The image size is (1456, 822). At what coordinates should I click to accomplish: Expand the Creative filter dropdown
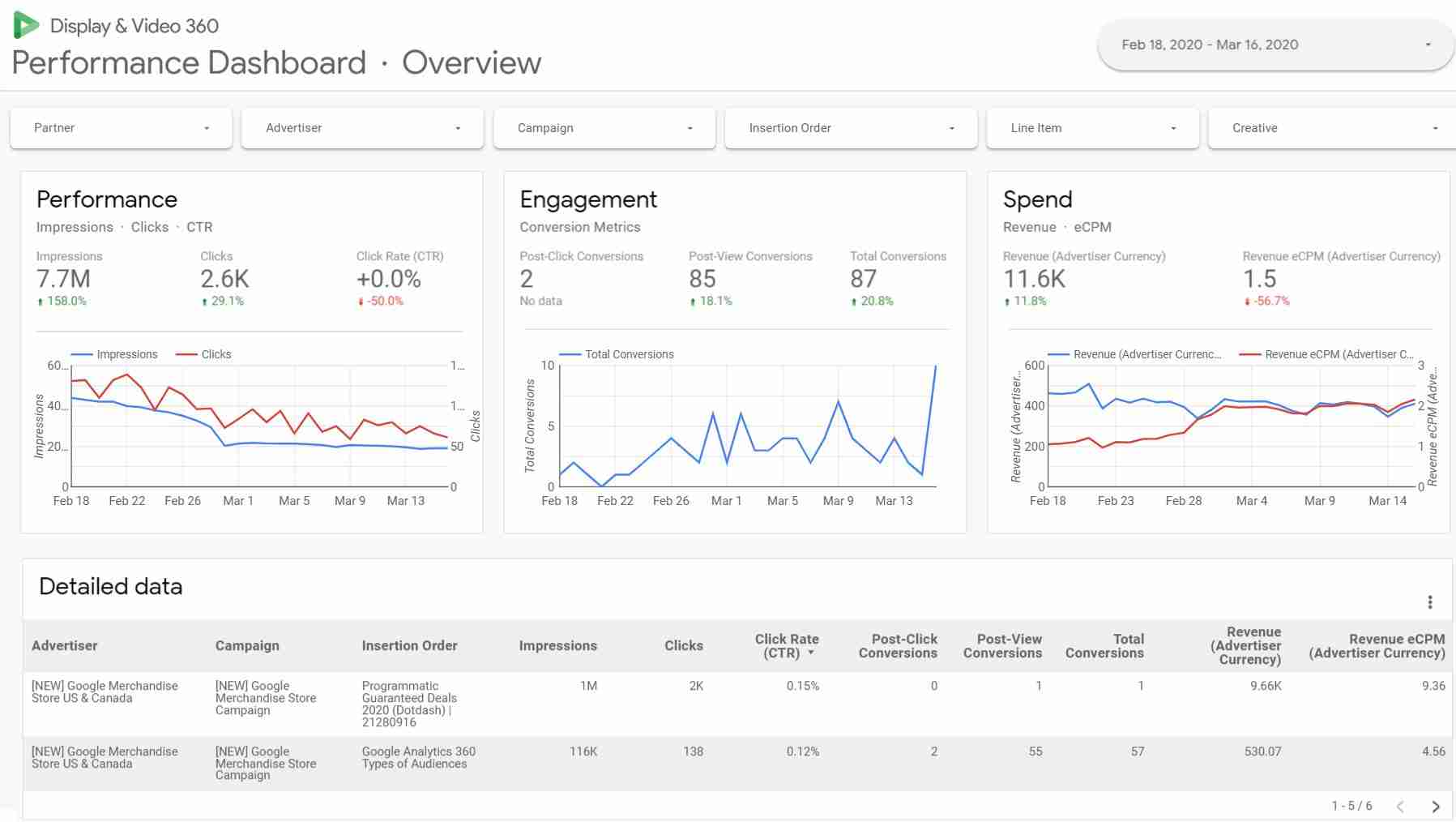pos(1331,128)
